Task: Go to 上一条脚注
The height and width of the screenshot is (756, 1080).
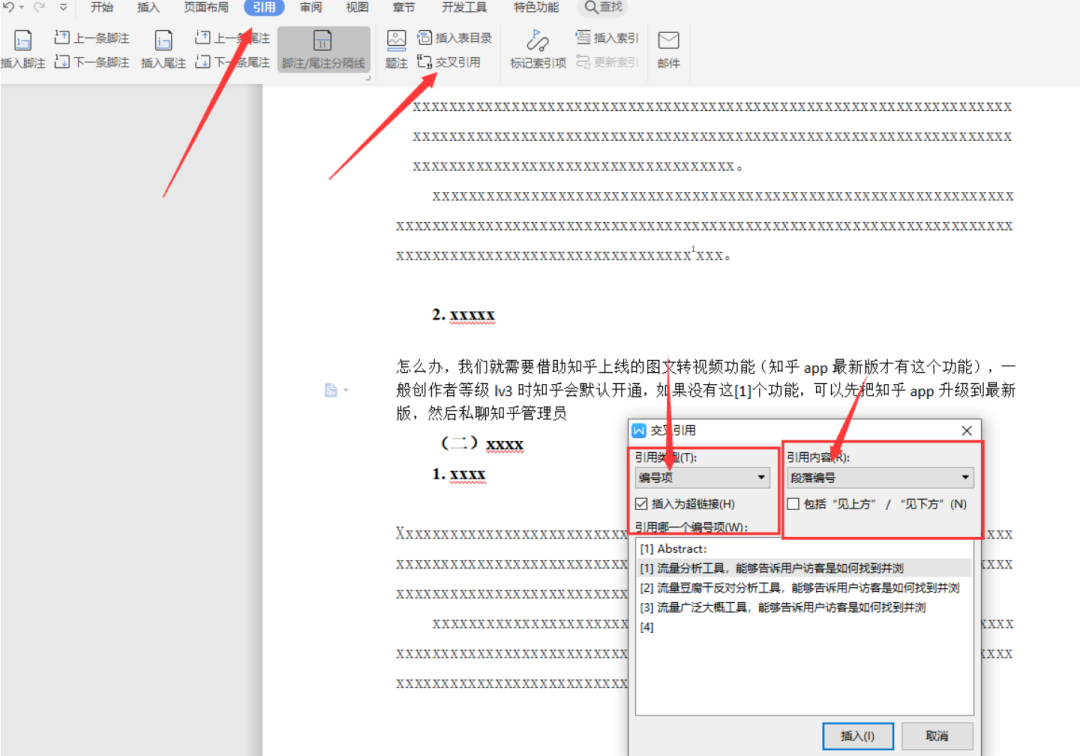Action: pyautogui.click(x=92, y=38)
